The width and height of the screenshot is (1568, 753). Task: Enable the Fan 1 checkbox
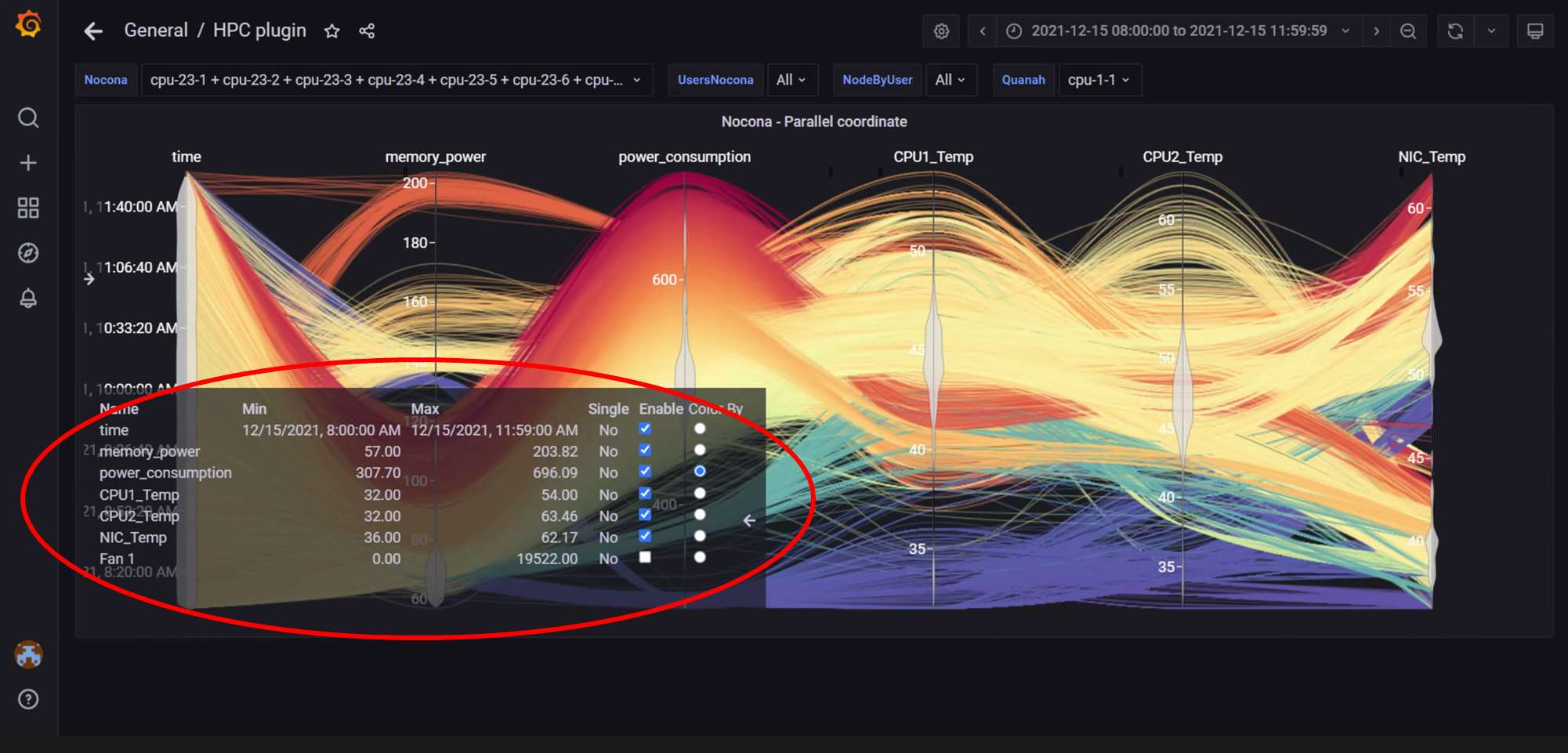tap(645, 557)
